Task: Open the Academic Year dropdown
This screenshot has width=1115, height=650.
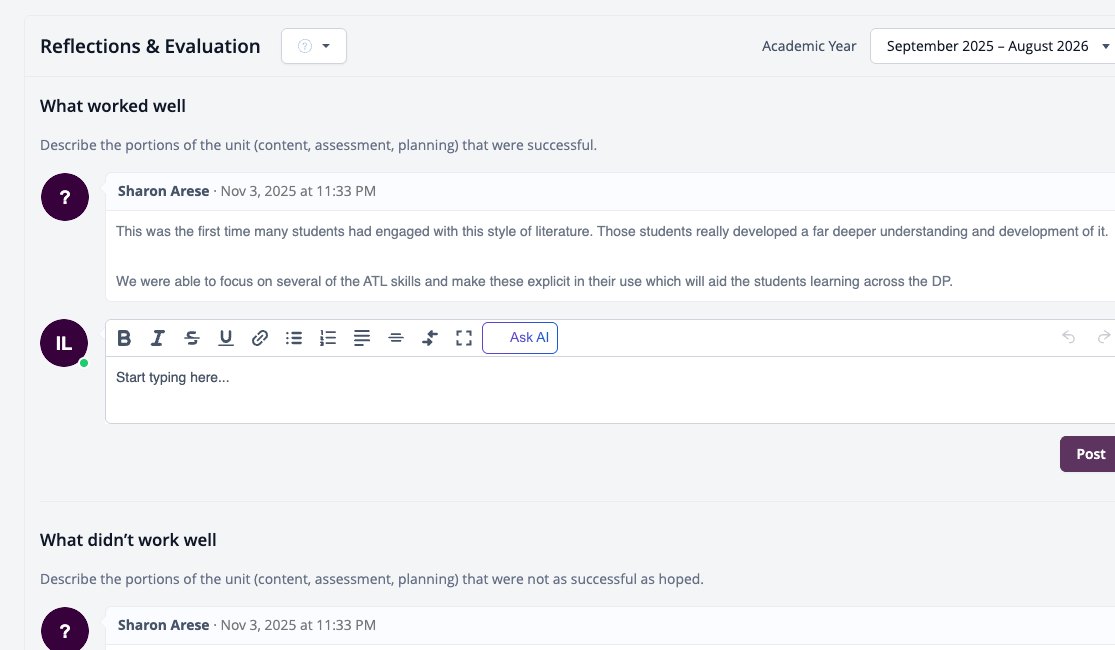Action: click(x=993, y=46)
